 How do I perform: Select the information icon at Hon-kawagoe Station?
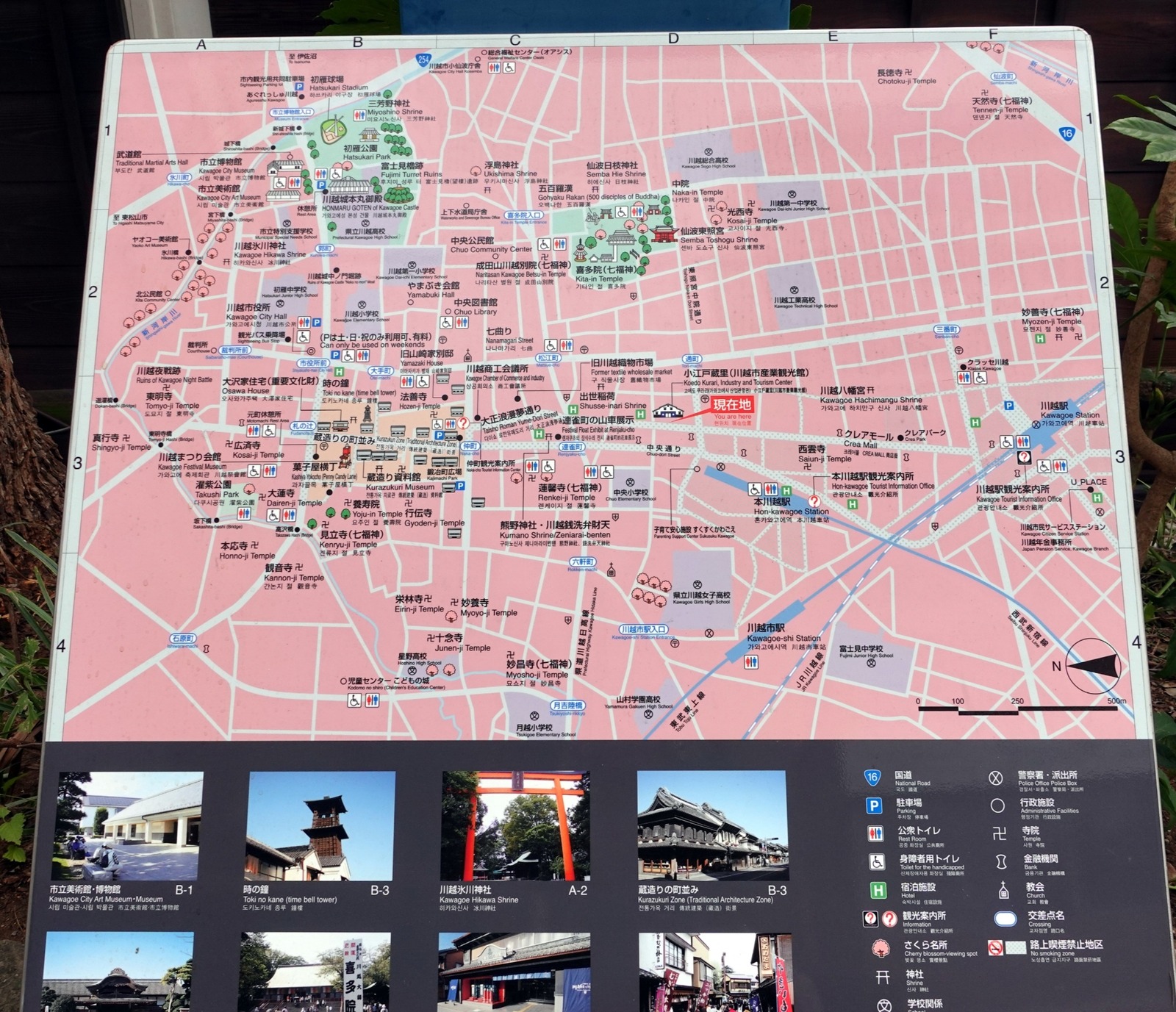(814, 501)
